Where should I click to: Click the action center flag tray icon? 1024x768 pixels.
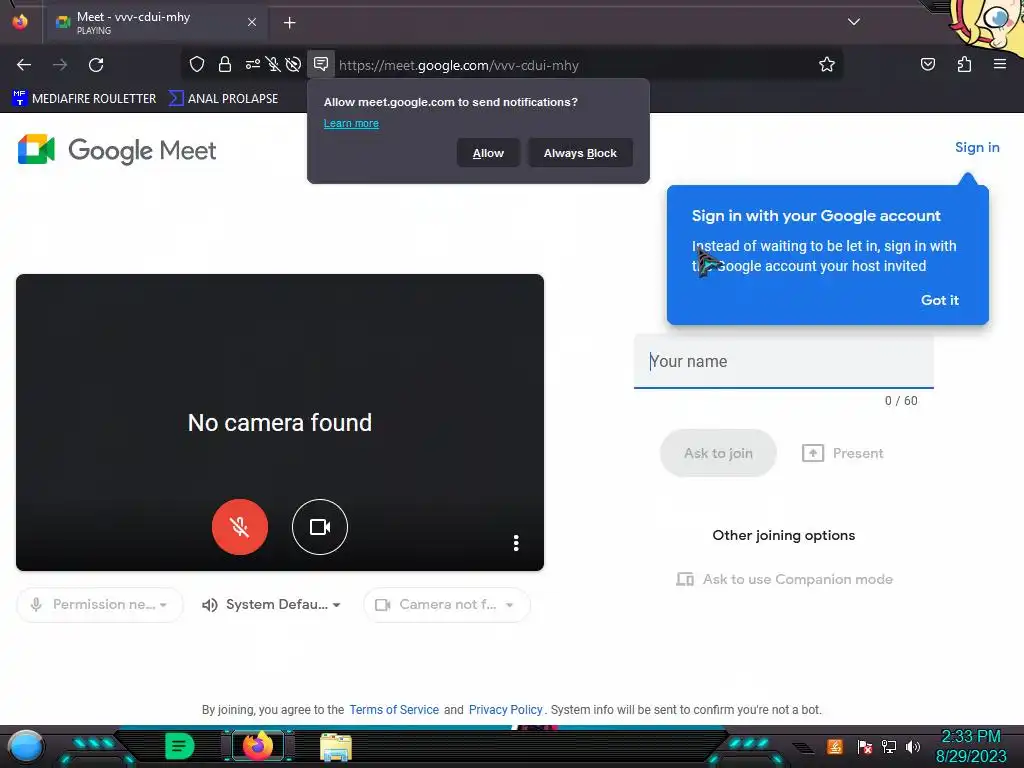point(865,747)
